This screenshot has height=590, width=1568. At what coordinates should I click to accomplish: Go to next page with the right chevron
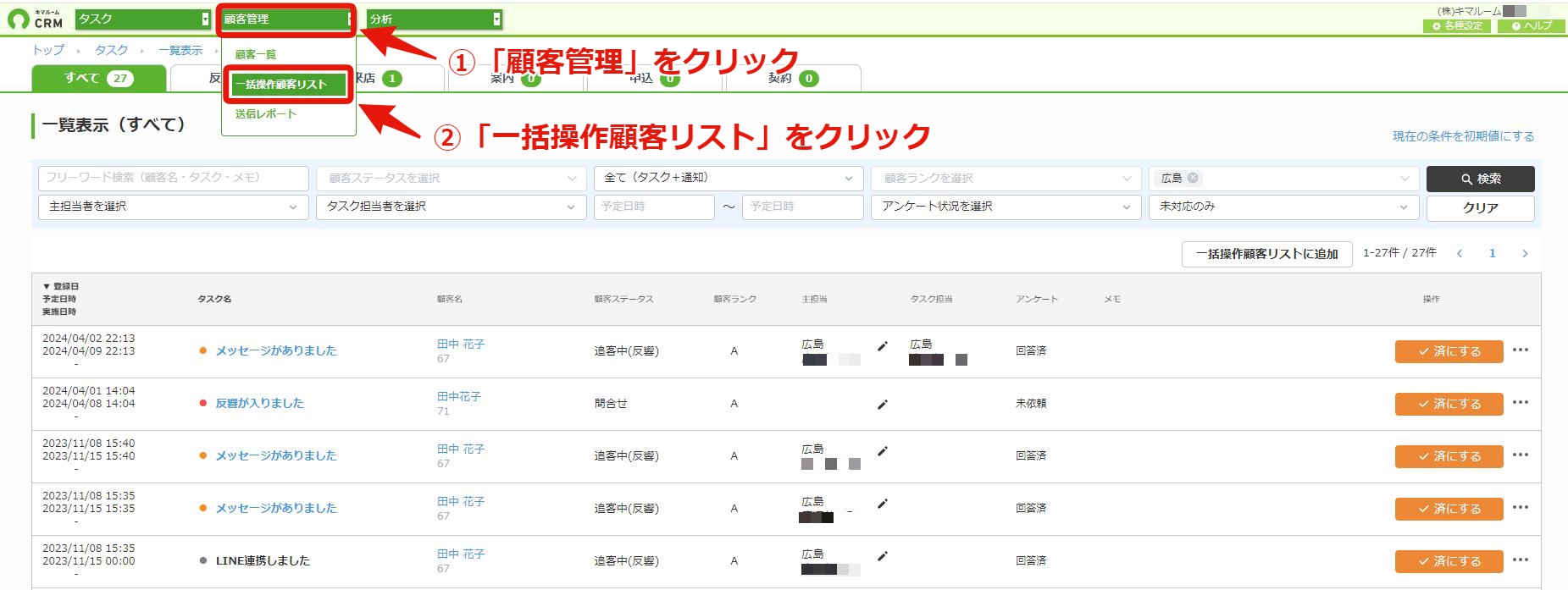tap(1525, 253)
